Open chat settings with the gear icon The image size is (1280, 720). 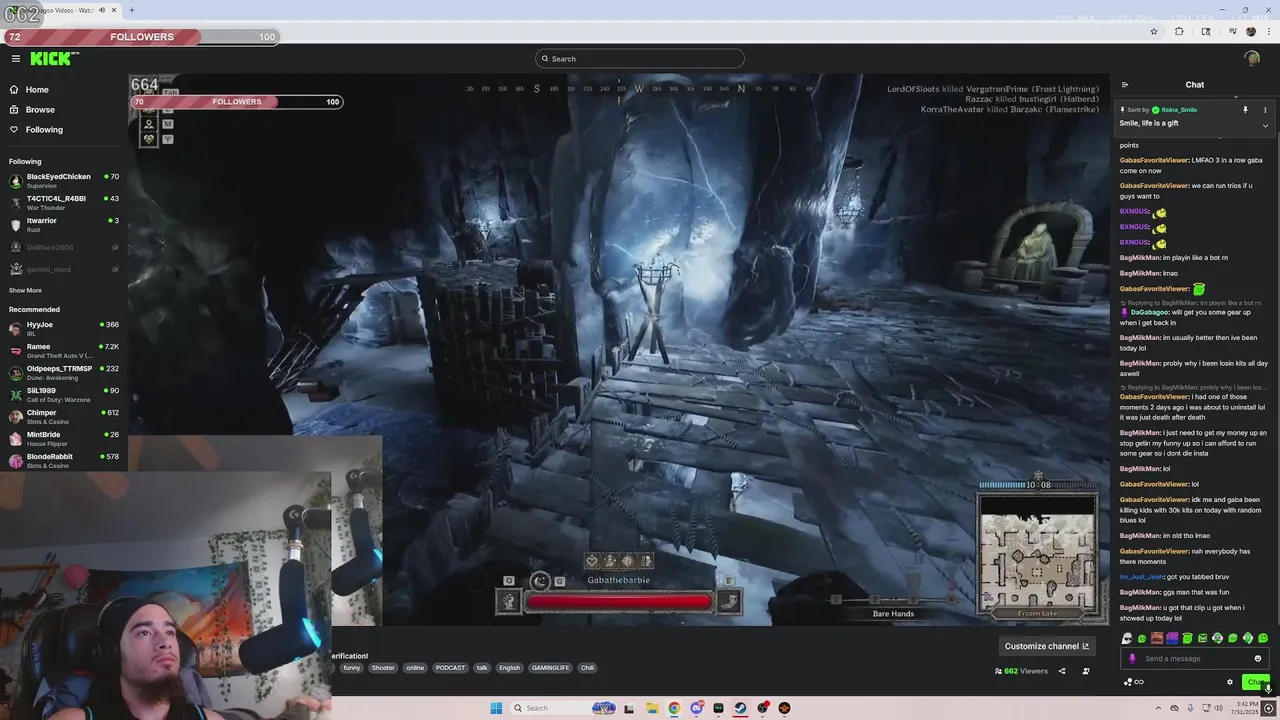(1230, 682)
